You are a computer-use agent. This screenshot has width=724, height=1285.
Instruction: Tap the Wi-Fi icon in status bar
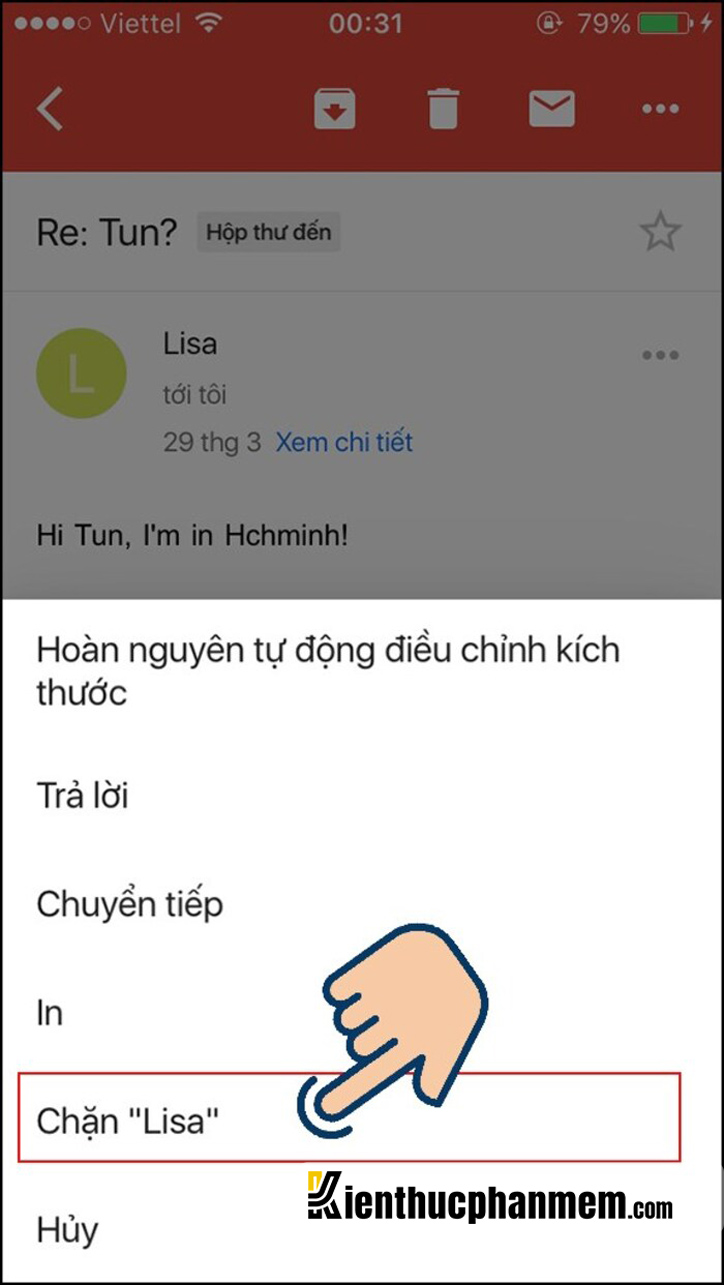click(x=207, y=23)
